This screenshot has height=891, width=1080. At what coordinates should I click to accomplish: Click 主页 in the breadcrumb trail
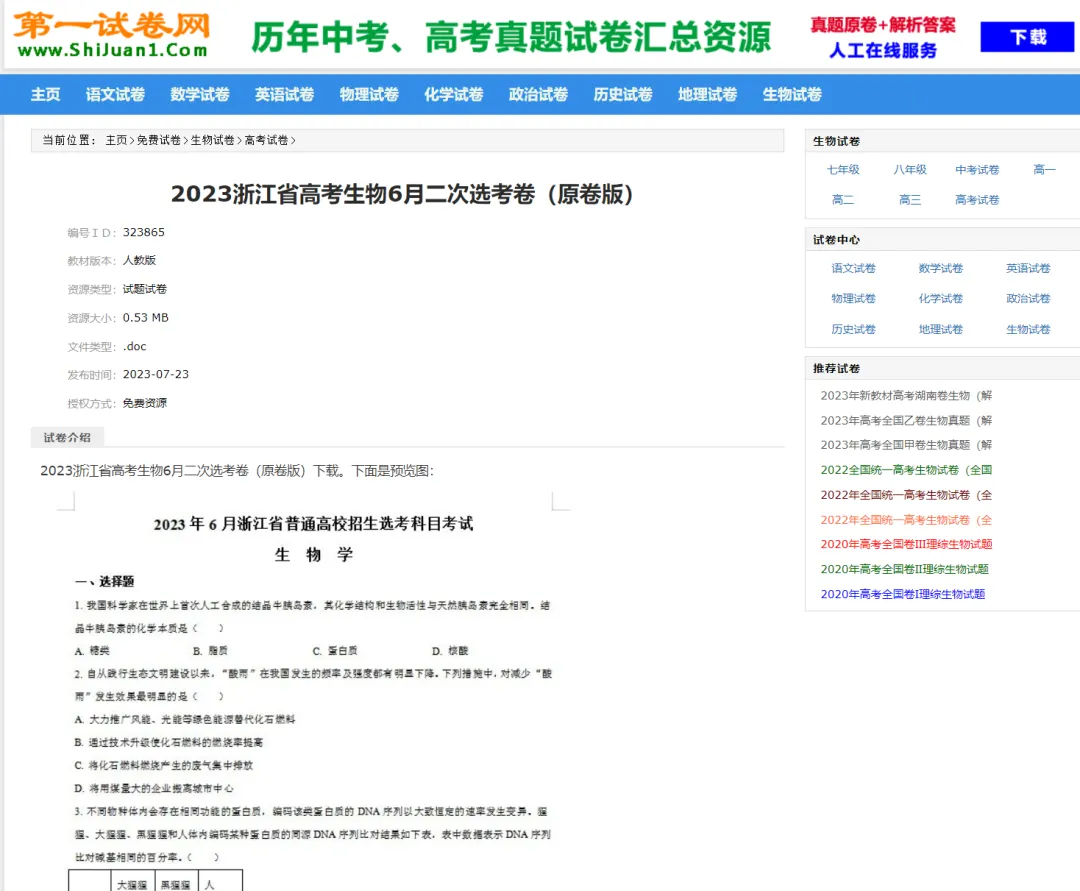(x=116, y=140)
